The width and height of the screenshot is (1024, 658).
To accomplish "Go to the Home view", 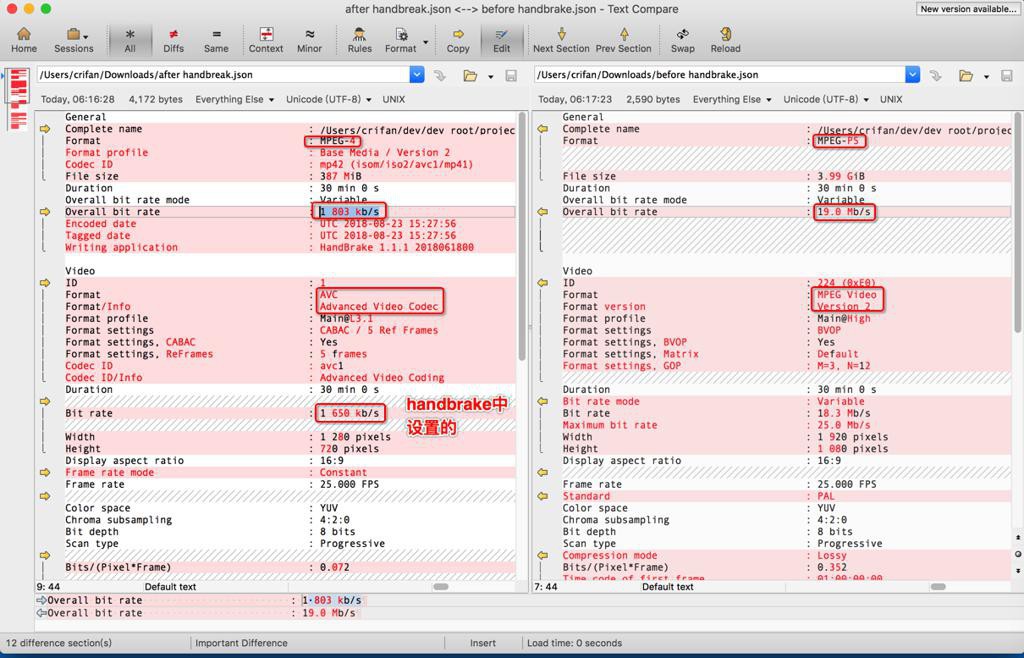I will pos(24,40).
